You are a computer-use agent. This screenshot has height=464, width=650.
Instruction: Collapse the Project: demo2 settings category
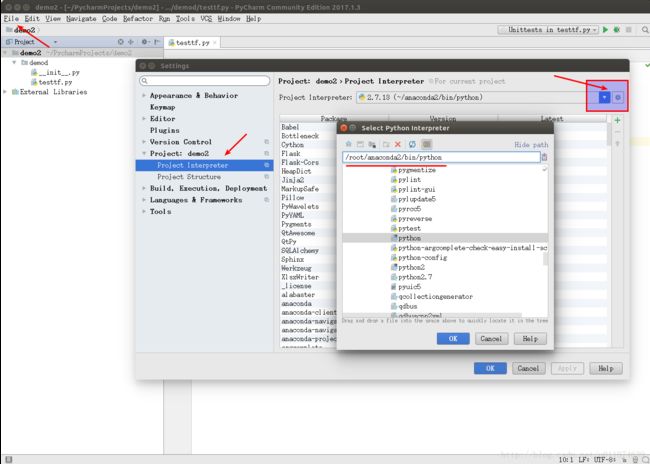[x=144, y=153]
